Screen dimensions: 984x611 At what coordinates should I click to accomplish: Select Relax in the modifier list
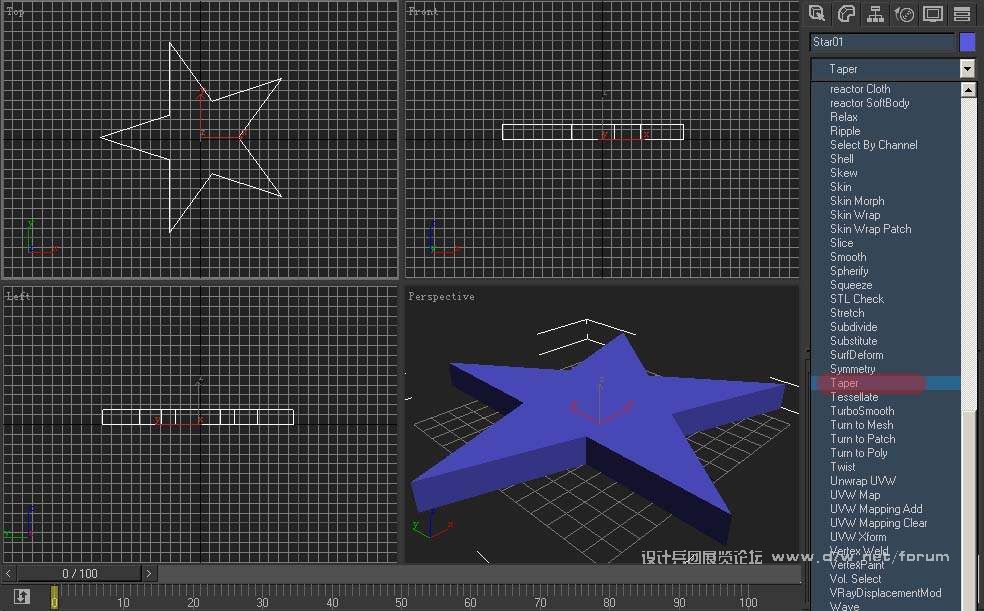(843, 117)
